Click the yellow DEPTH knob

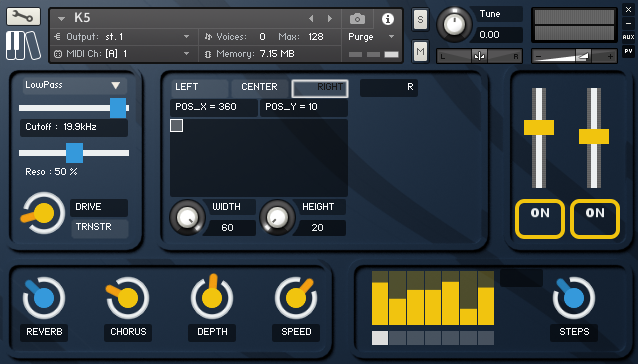point(212,297)
